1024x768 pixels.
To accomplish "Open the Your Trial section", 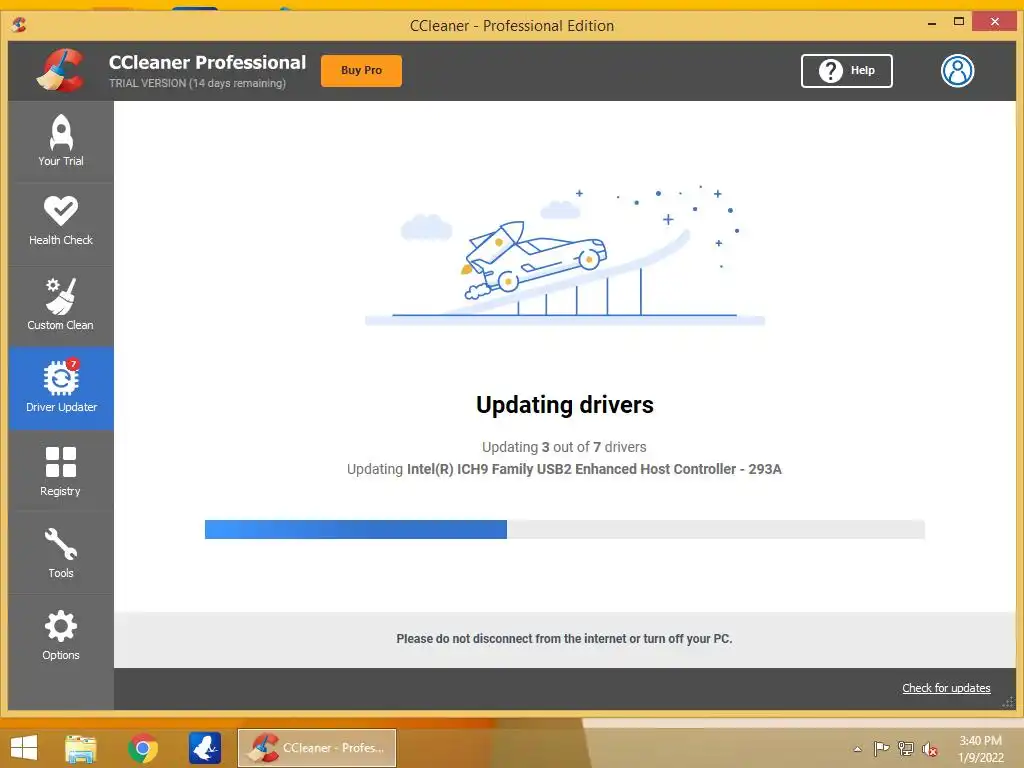I will pos(61,141).
